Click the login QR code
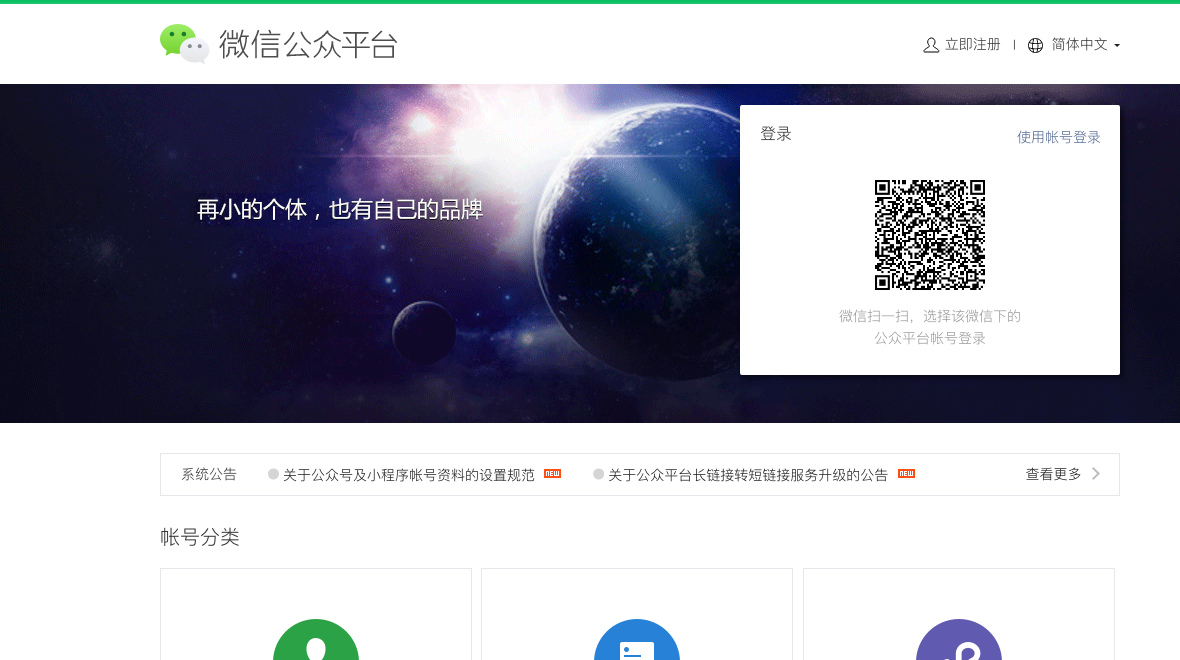Screen dimensions: 1180x660 click(929, 235)
